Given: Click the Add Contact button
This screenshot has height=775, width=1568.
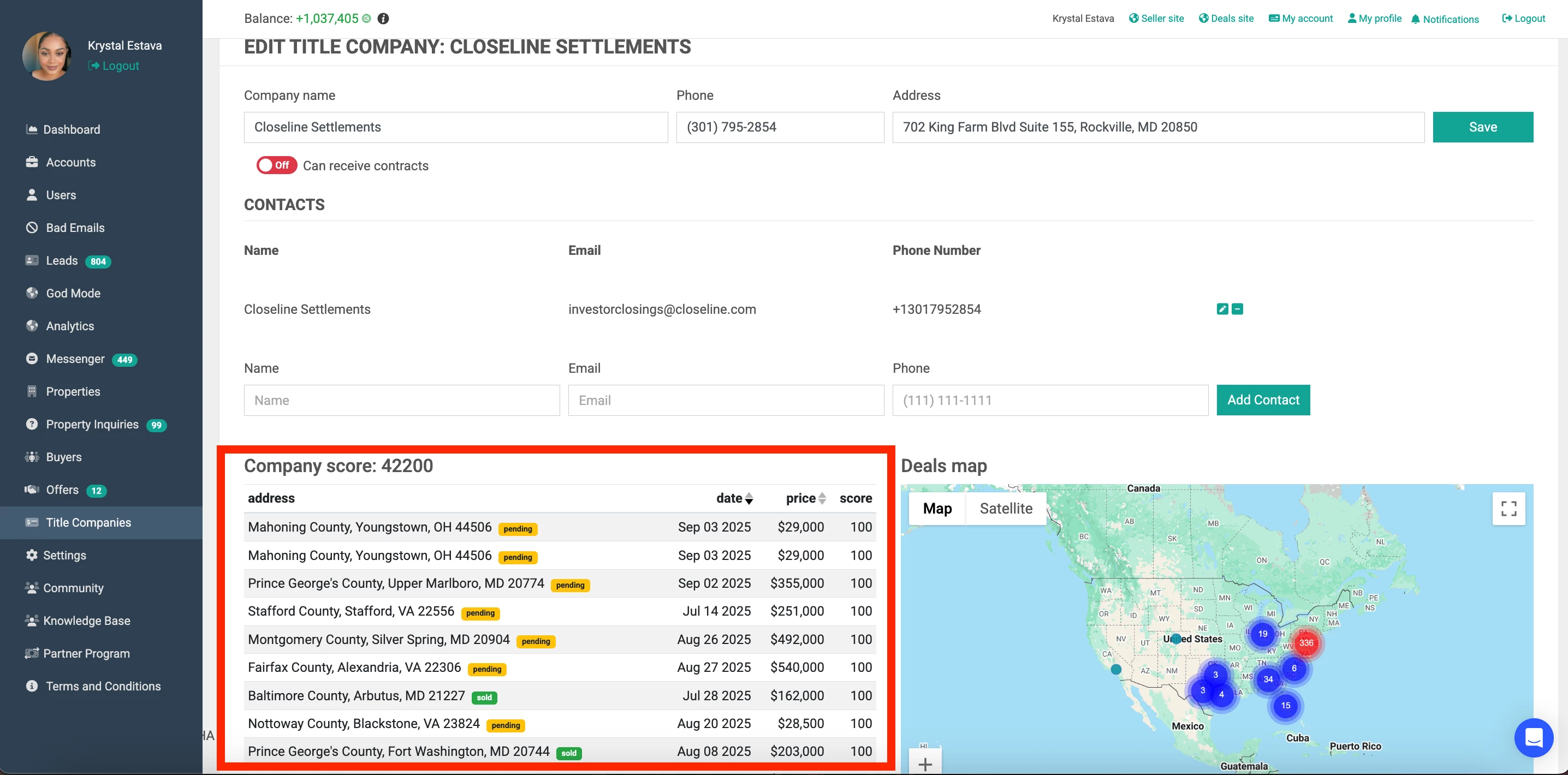Looking at the screenshot, I should pos(1262,400).
